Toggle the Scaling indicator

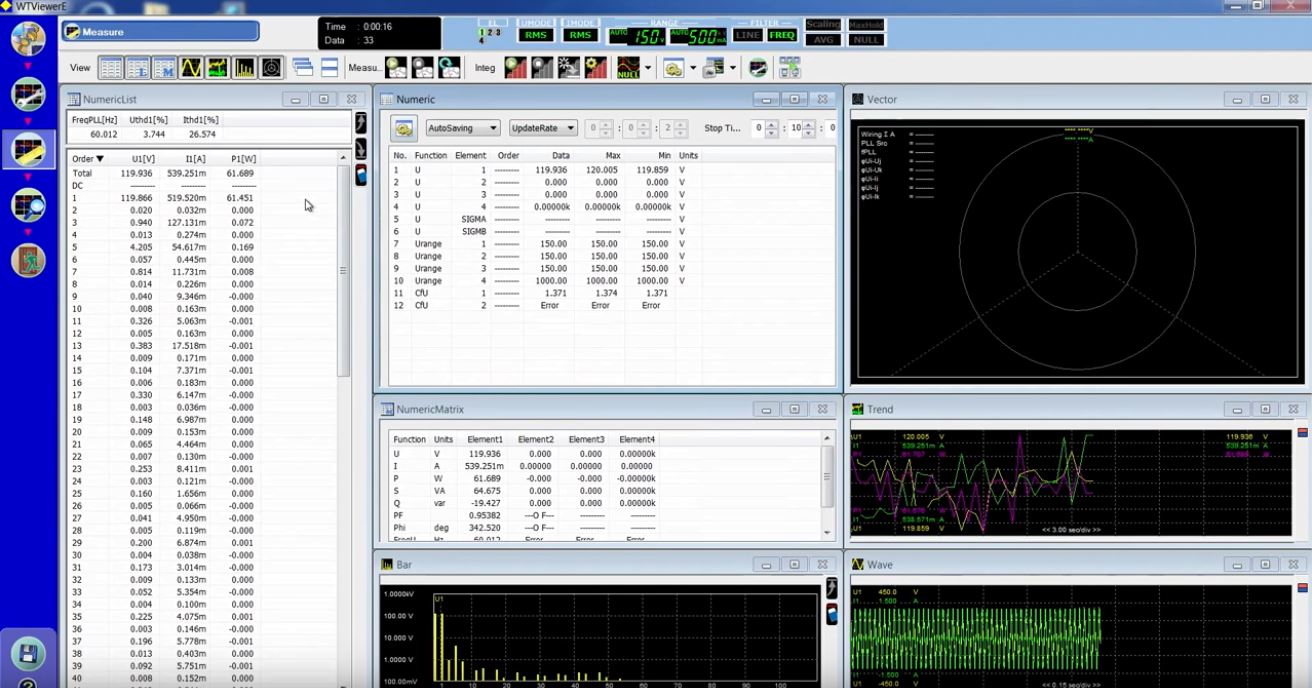[x=823, y=24]
